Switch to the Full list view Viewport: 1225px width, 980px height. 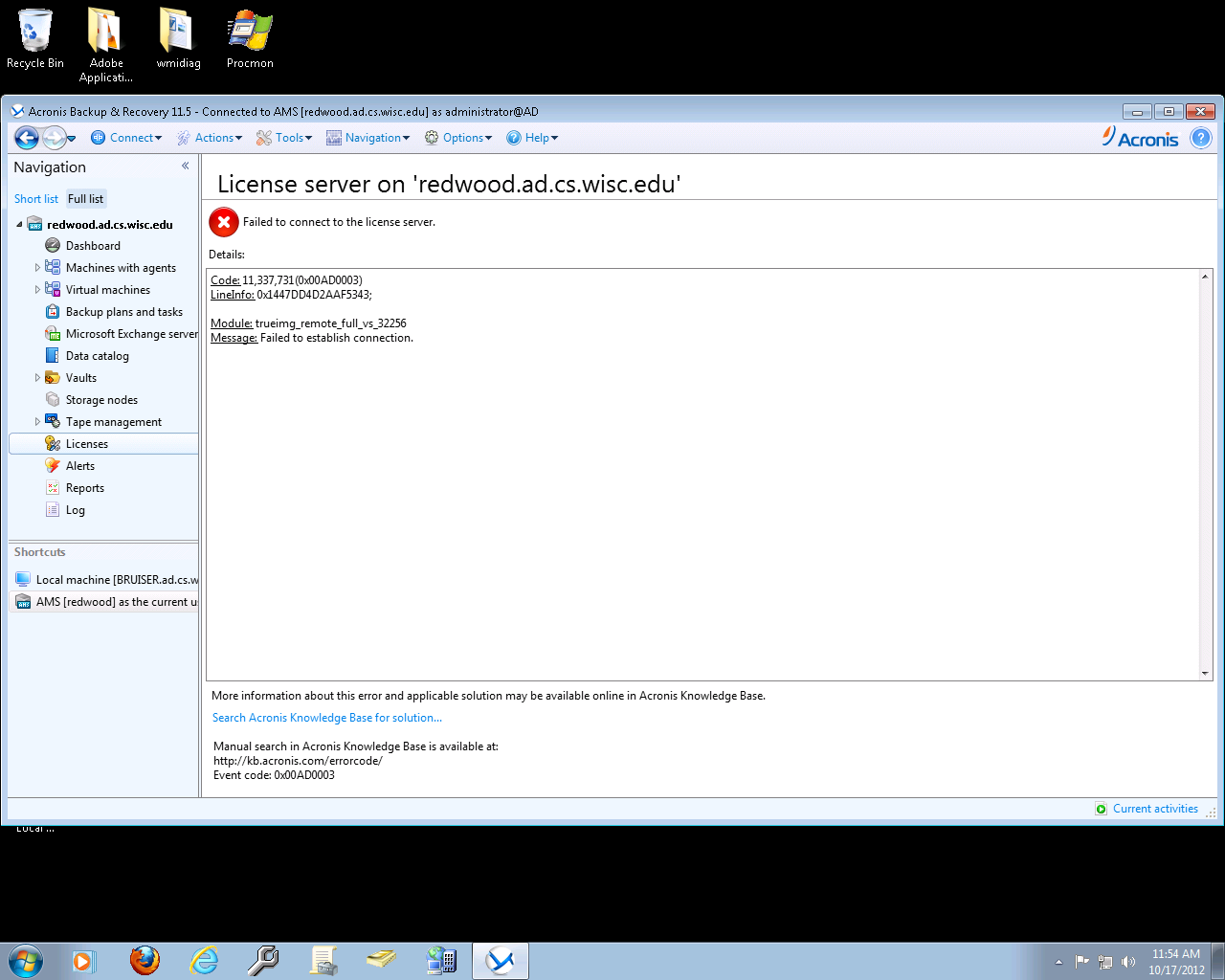pyautogui.click(x=85, y=199)
